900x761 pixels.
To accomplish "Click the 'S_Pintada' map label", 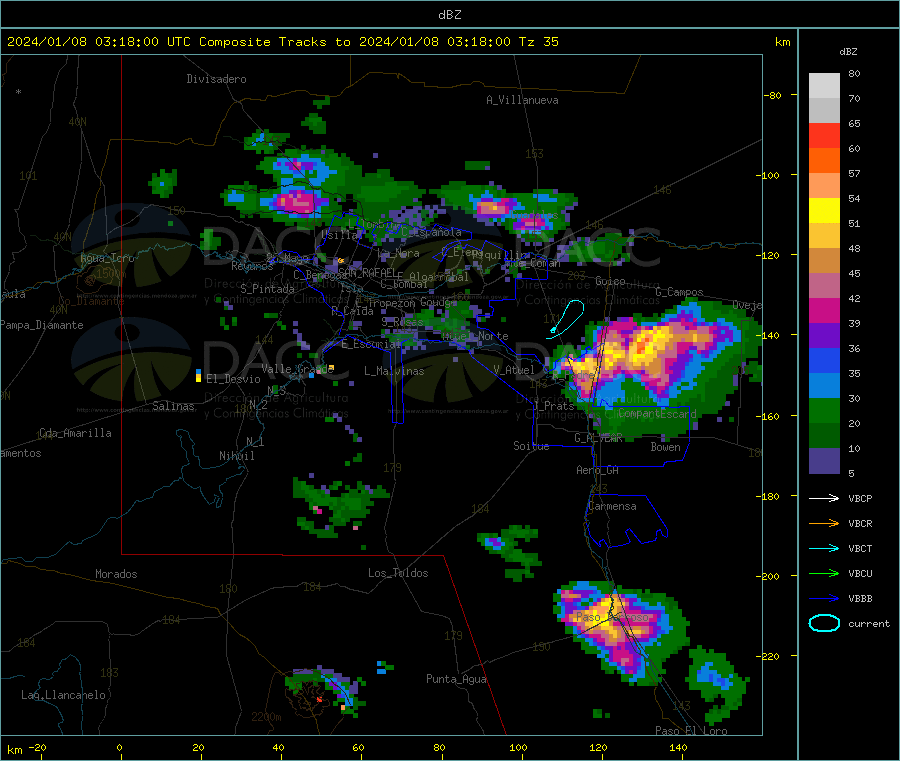I will [x=267, y=289].
